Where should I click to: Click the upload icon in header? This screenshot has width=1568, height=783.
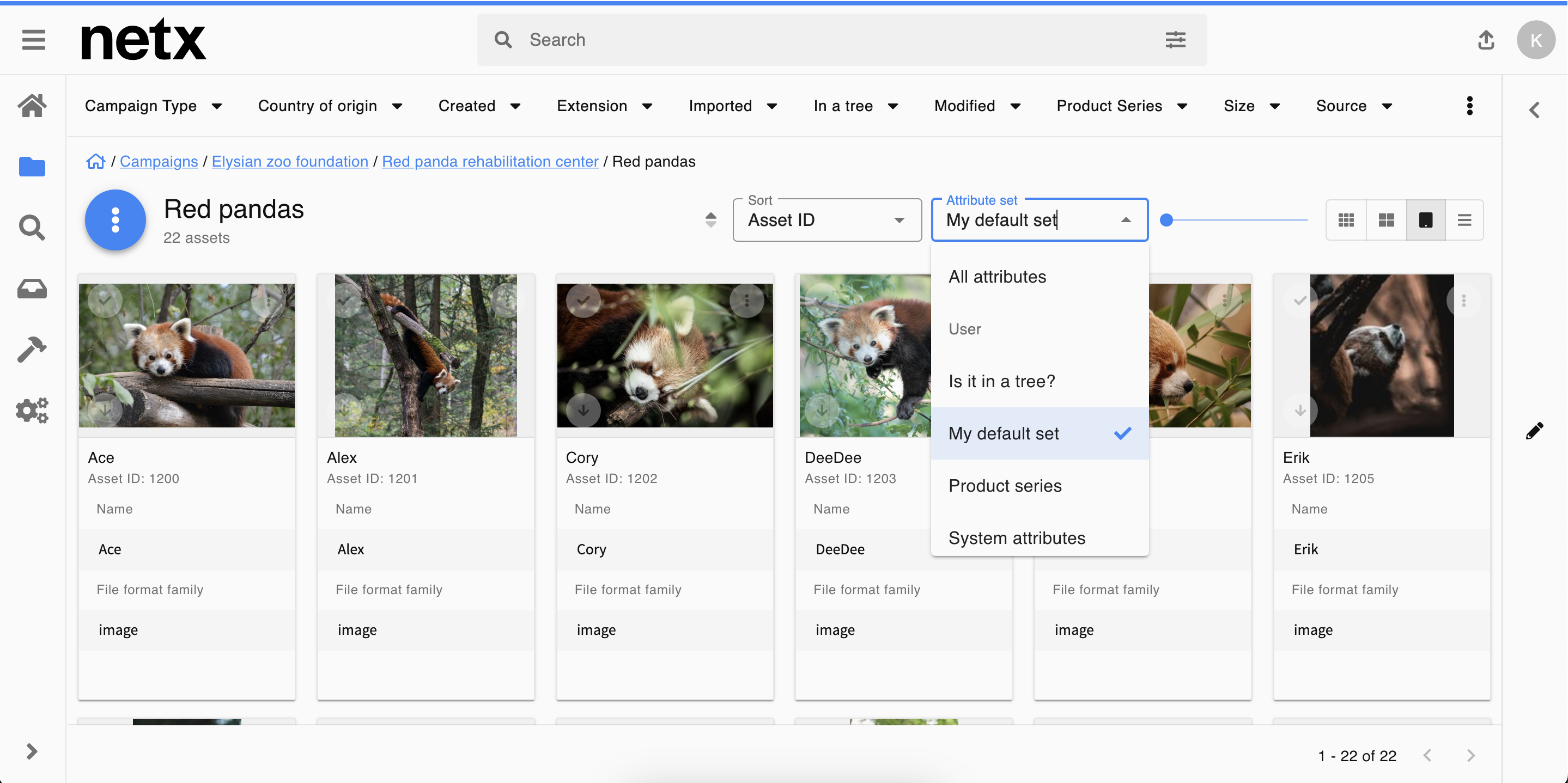1486,40
